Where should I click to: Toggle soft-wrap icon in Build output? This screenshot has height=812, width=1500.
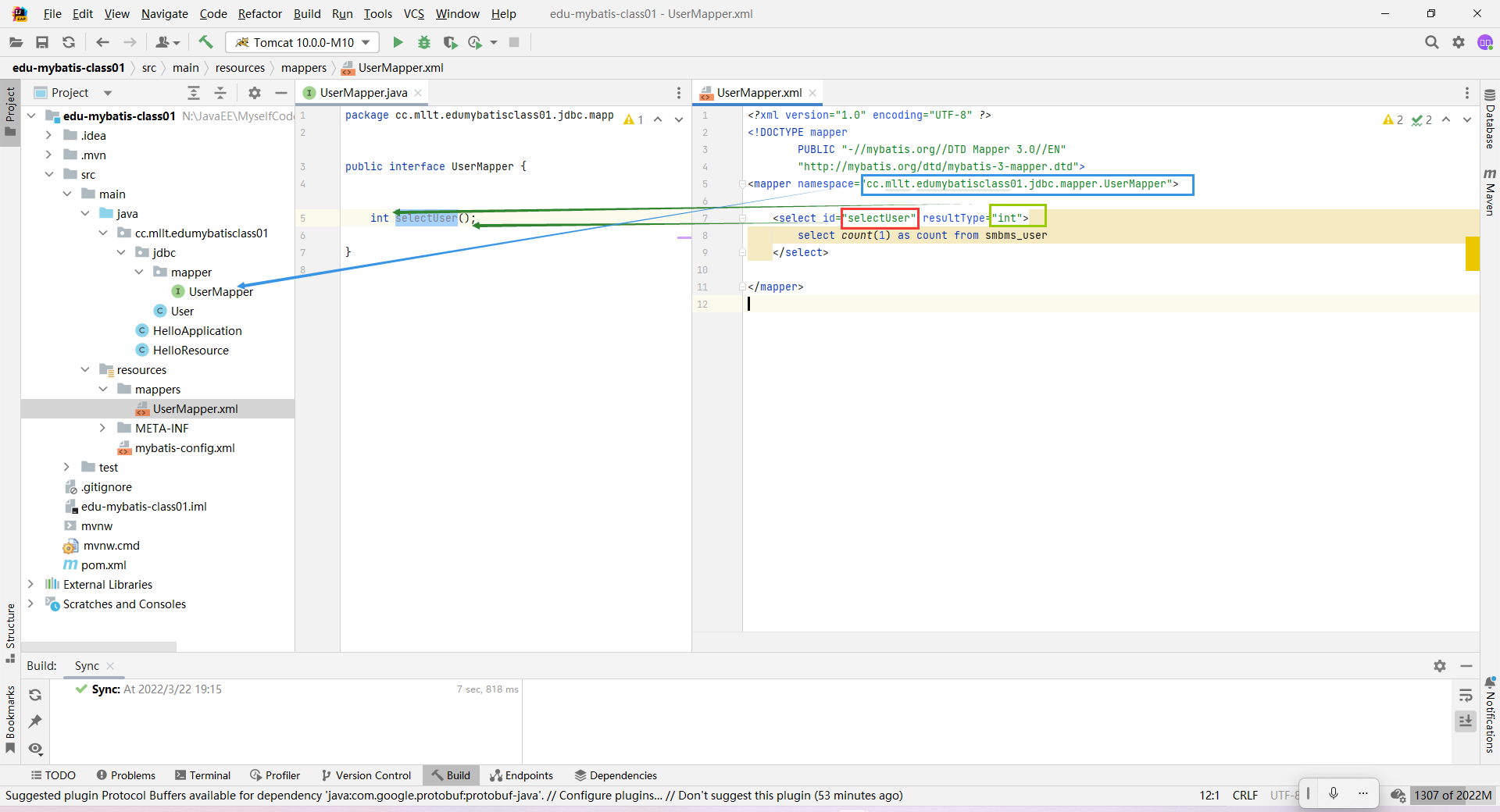[x=1466, y=695]
